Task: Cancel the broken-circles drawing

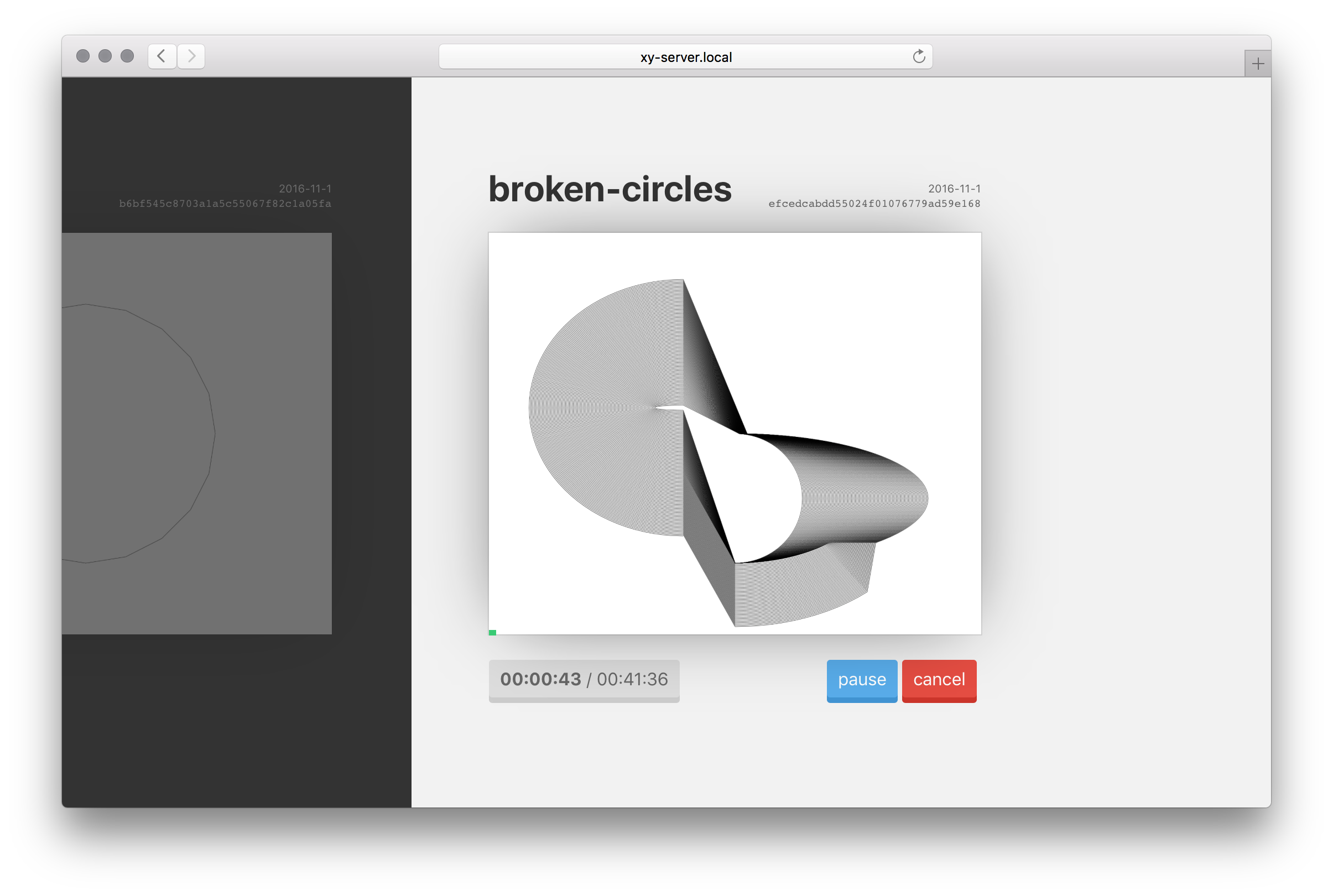Action: point(939,679)
